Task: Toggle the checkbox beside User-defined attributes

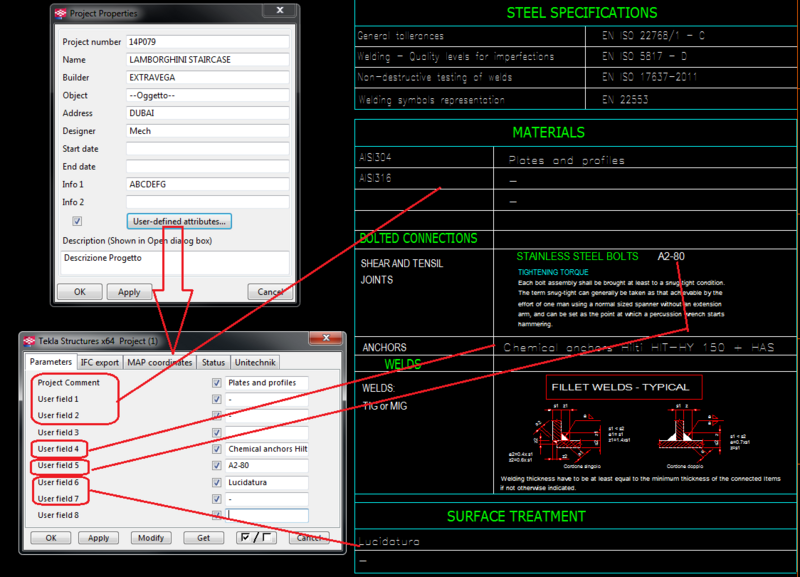Action: click(77, 220)
